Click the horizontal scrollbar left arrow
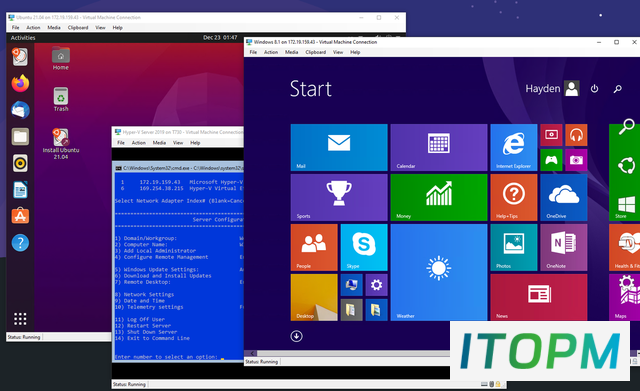Image resolution: width=640 pixels, height=391 pixels. [x=253, y=353]
